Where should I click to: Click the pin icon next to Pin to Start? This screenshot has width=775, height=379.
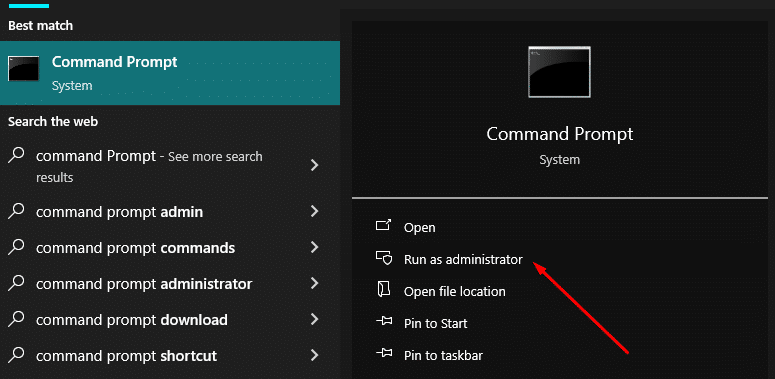click(384, 321)
